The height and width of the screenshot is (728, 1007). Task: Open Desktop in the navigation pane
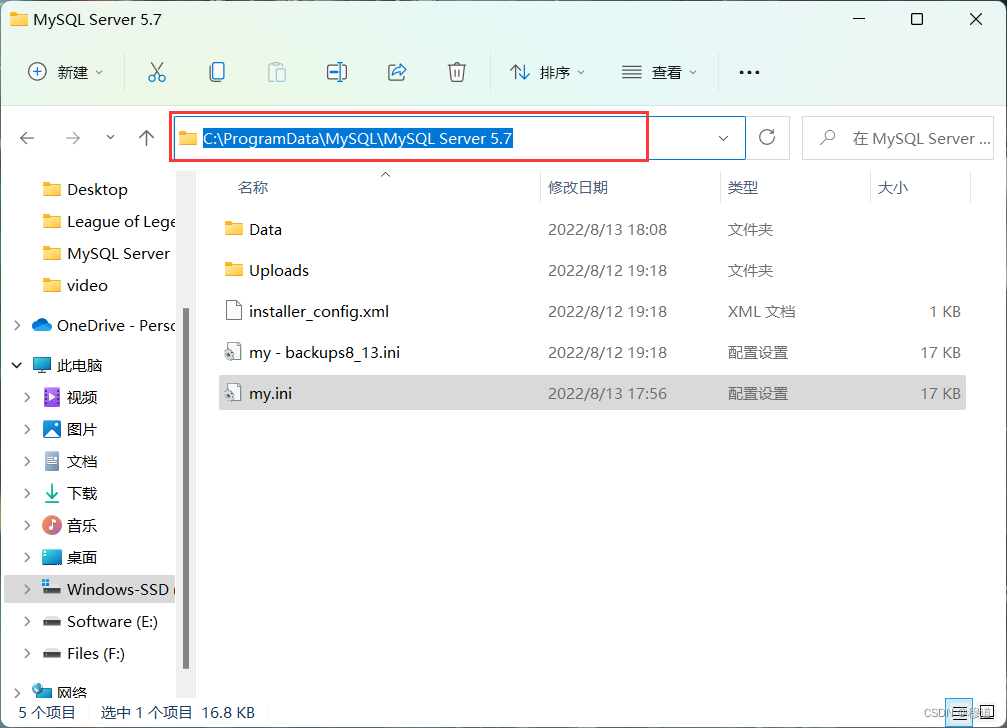(x=96, y=189)
